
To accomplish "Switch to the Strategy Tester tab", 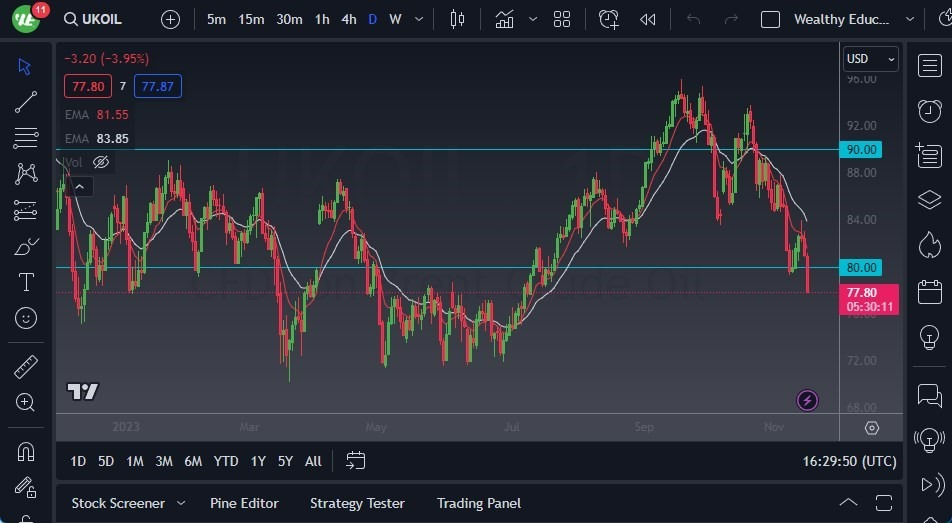I will 357,503.
